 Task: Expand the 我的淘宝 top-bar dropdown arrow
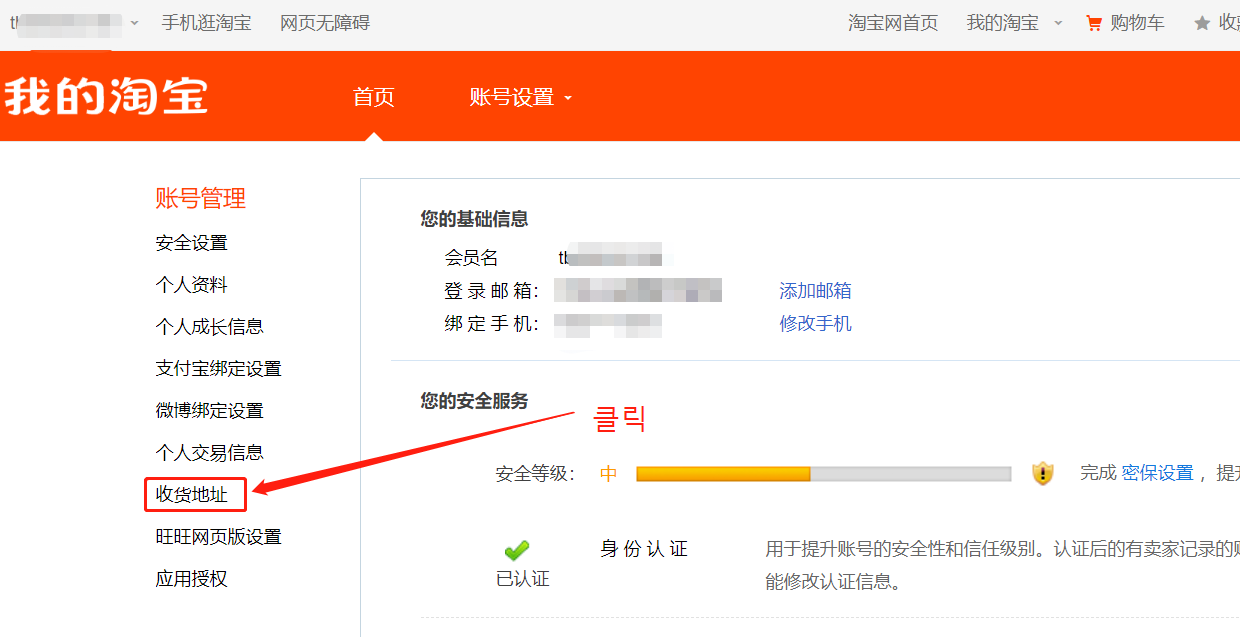click(1058, 23)
